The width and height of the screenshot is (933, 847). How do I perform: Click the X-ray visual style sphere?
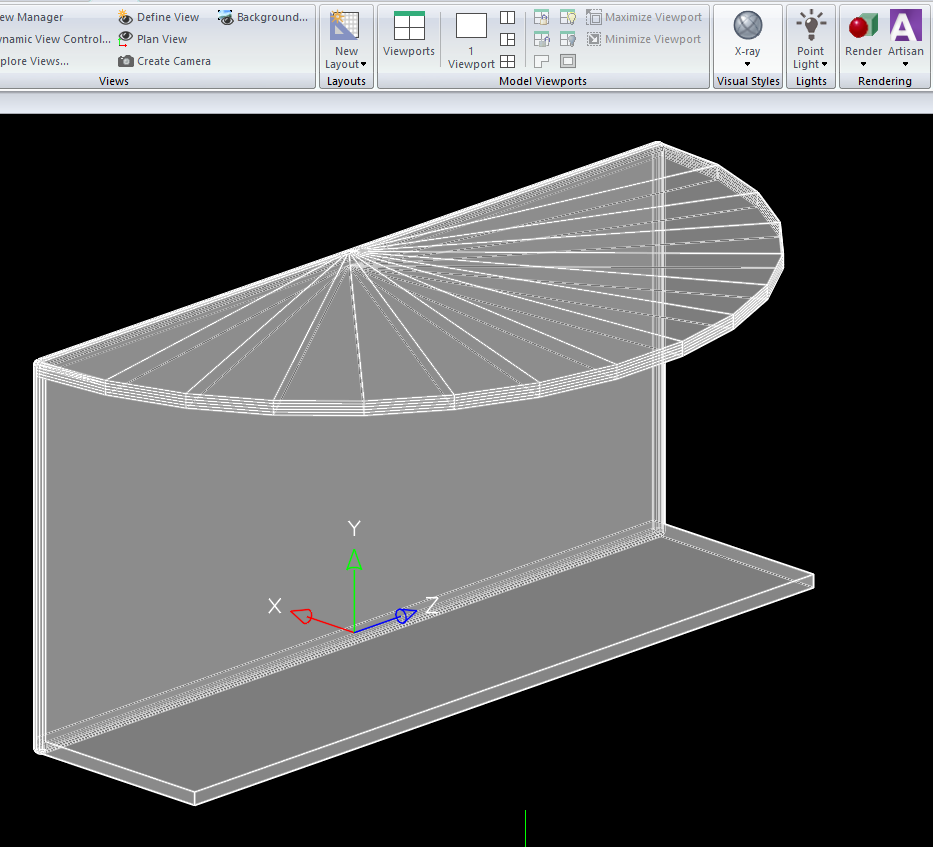coord(748,26)
